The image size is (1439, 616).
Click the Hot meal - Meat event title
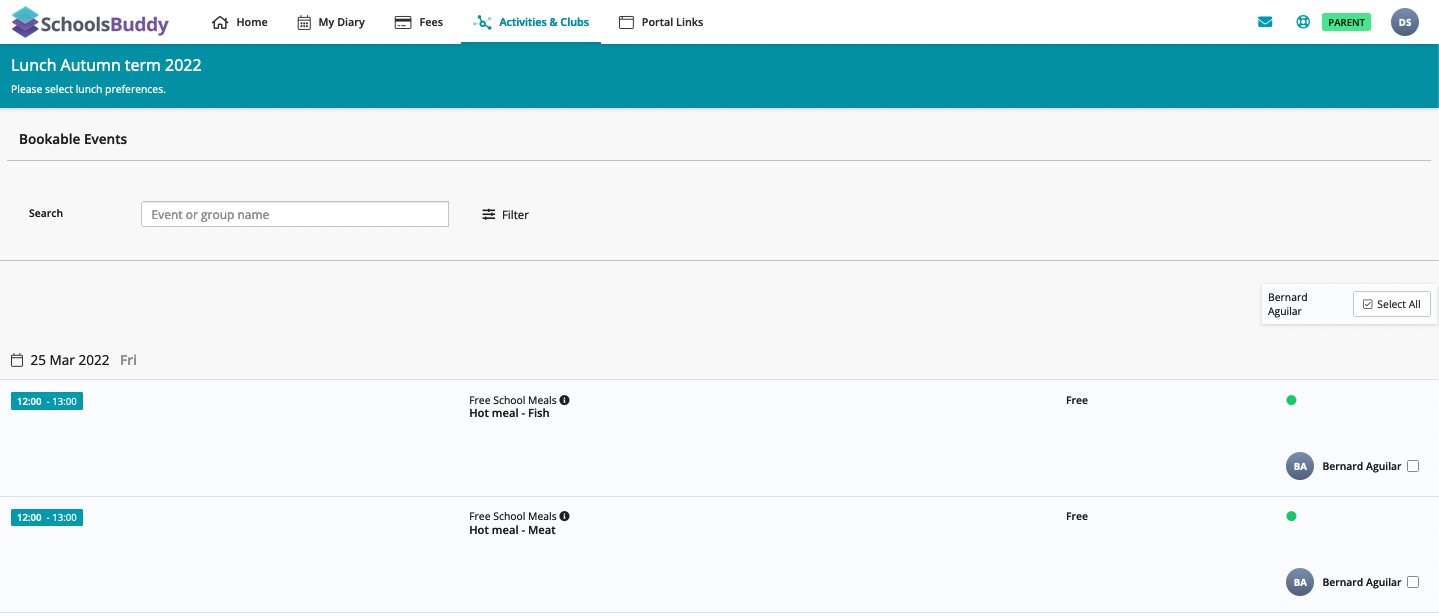coord(512,530)
